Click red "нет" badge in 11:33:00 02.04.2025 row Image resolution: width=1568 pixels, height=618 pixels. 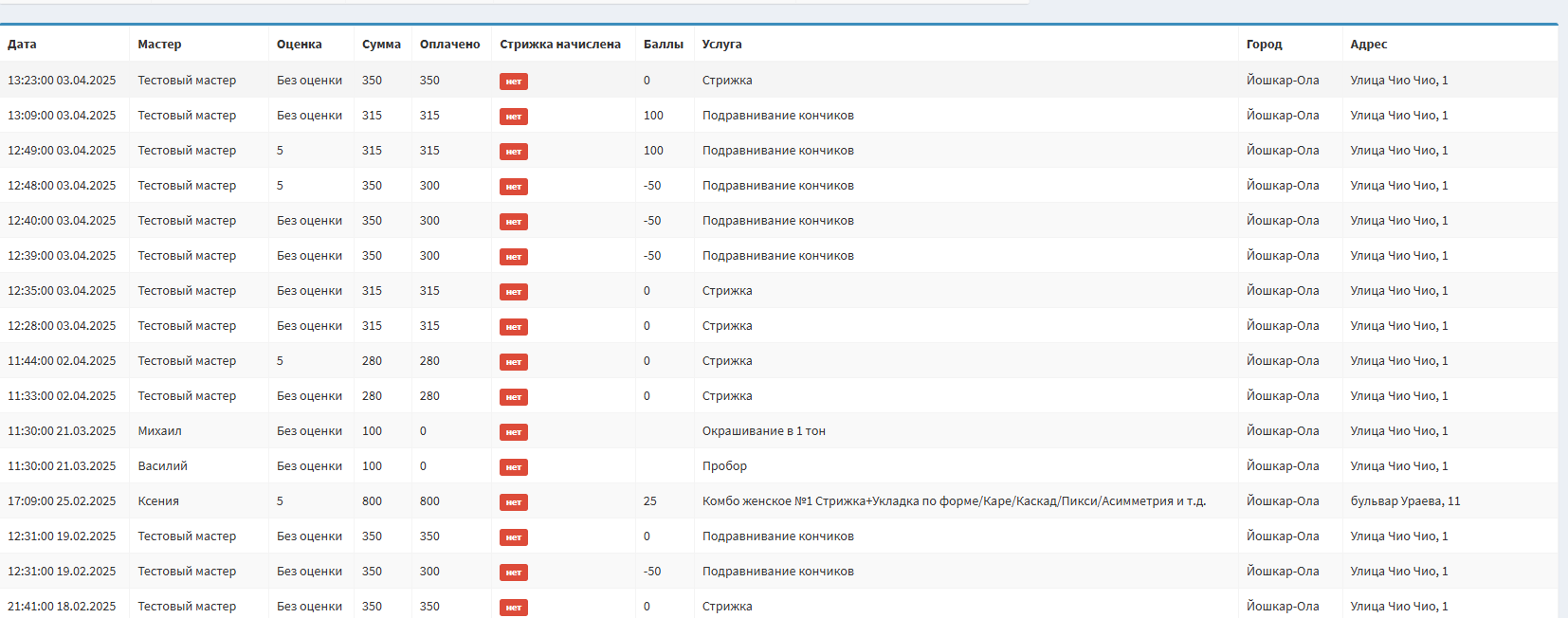[x=514, y=397]
